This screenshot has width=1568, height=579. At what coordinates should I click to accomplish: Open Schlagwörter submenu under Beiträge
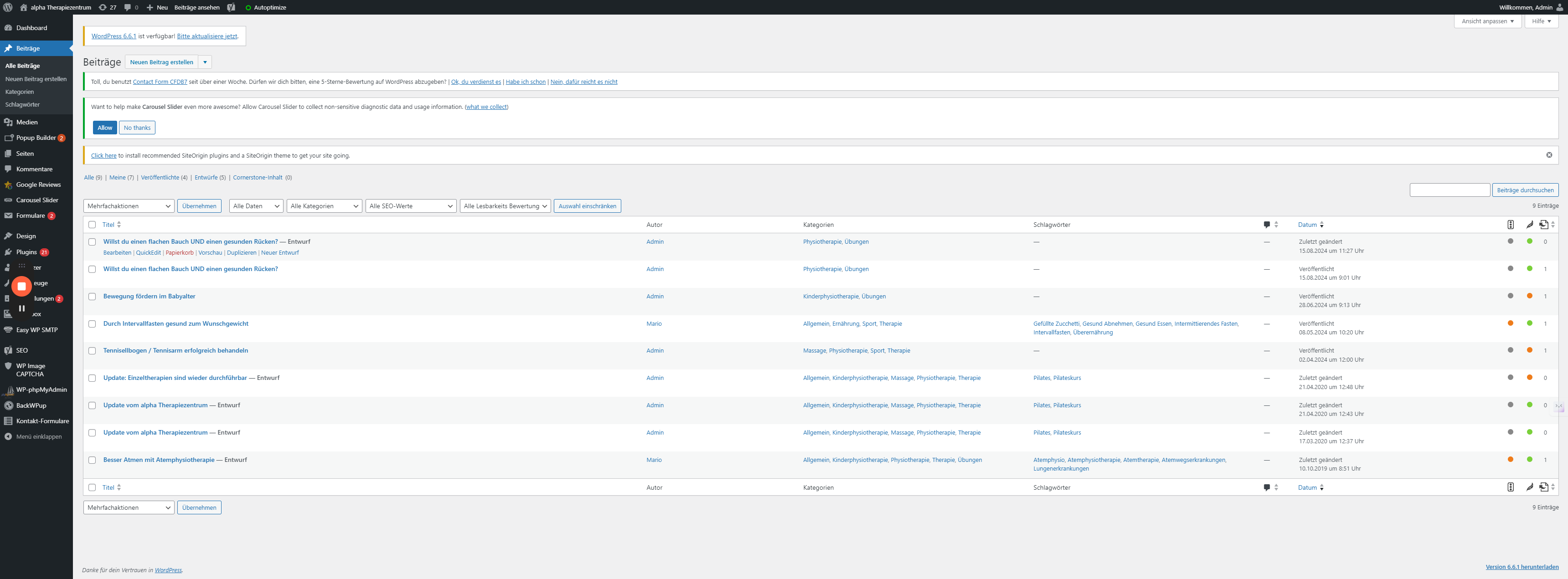[x=22, y=105]
